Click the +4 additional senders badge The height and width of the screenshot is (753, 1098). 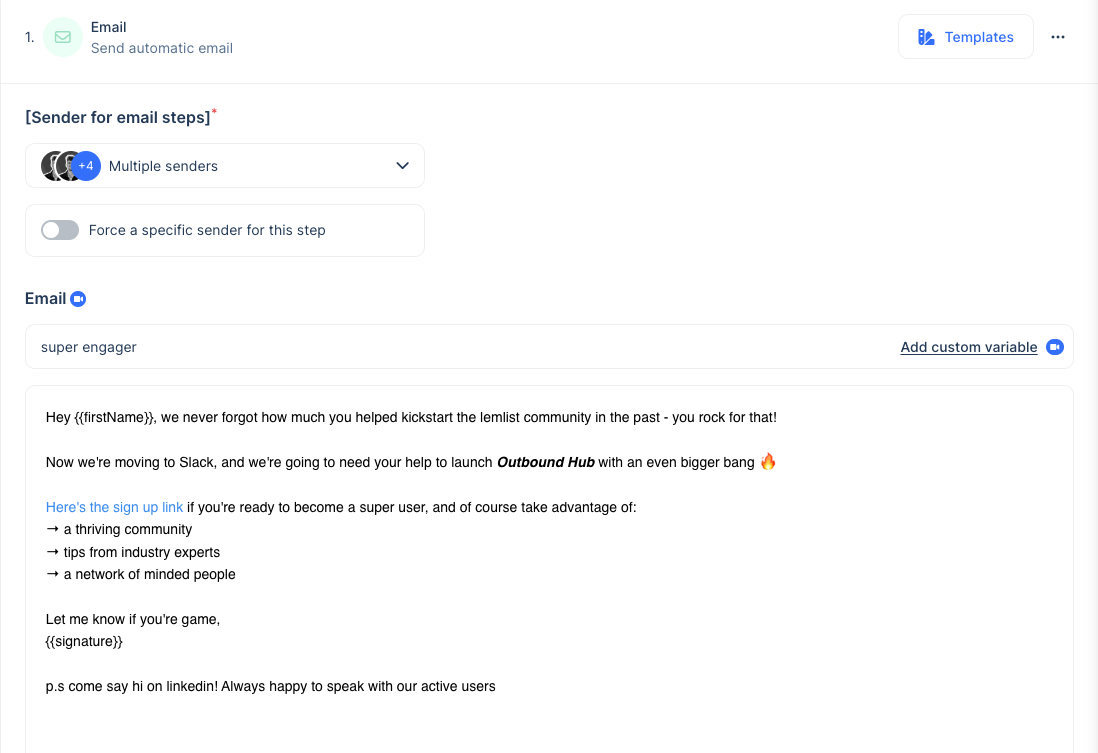(x=85, y=166)
